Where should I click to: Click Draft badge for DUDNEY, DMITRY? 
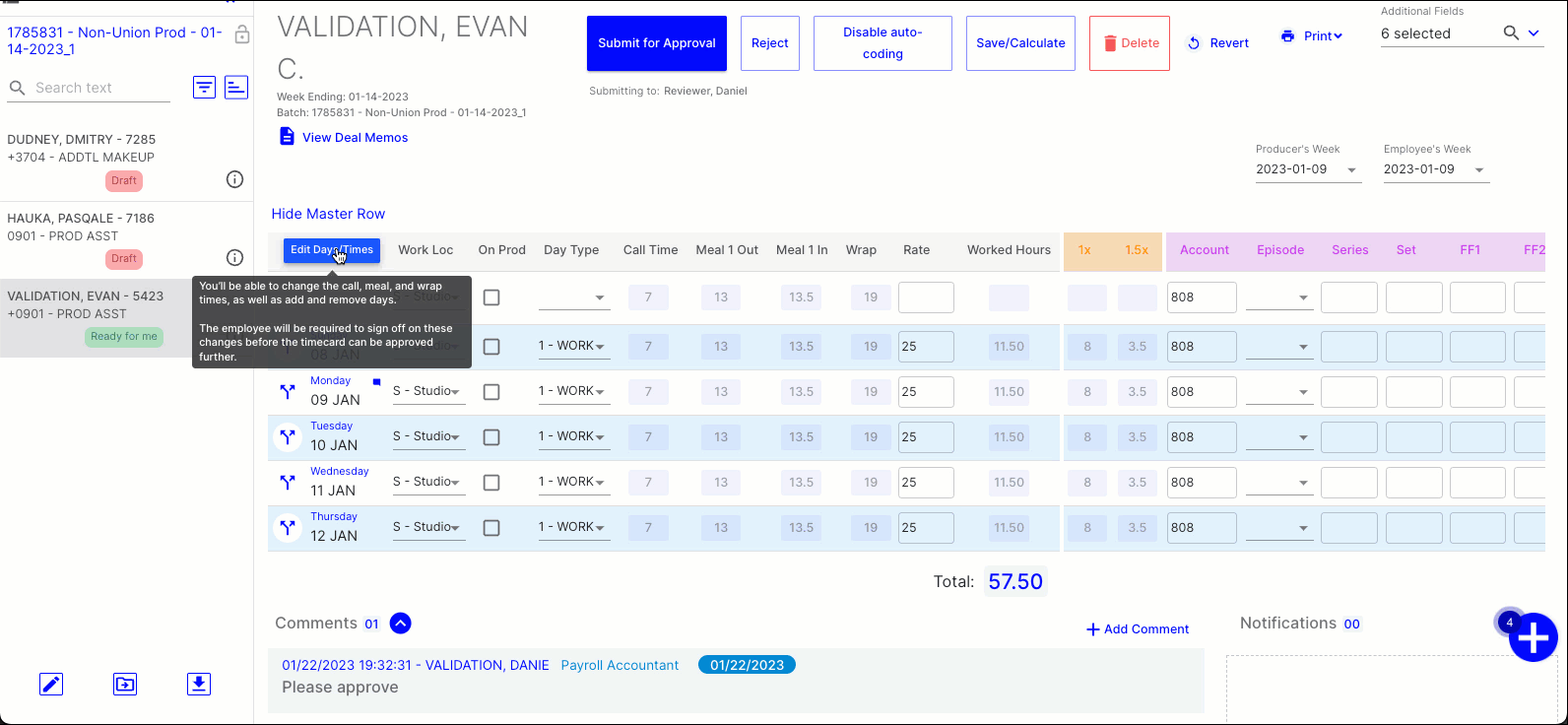(x=124, y=181)
